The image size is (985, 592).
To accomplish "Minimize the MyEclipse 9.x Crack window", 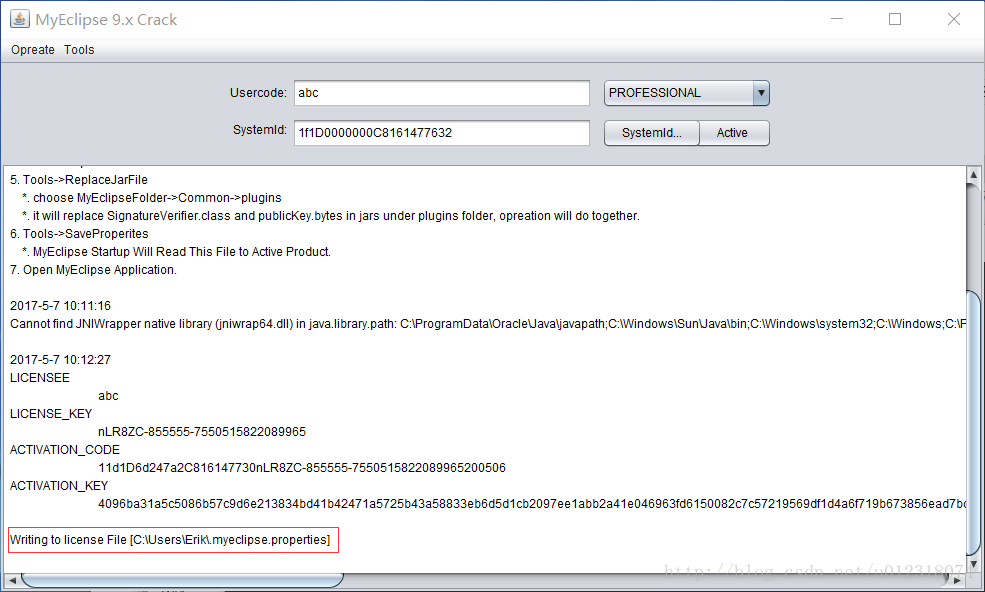I will tap(837, 19).
